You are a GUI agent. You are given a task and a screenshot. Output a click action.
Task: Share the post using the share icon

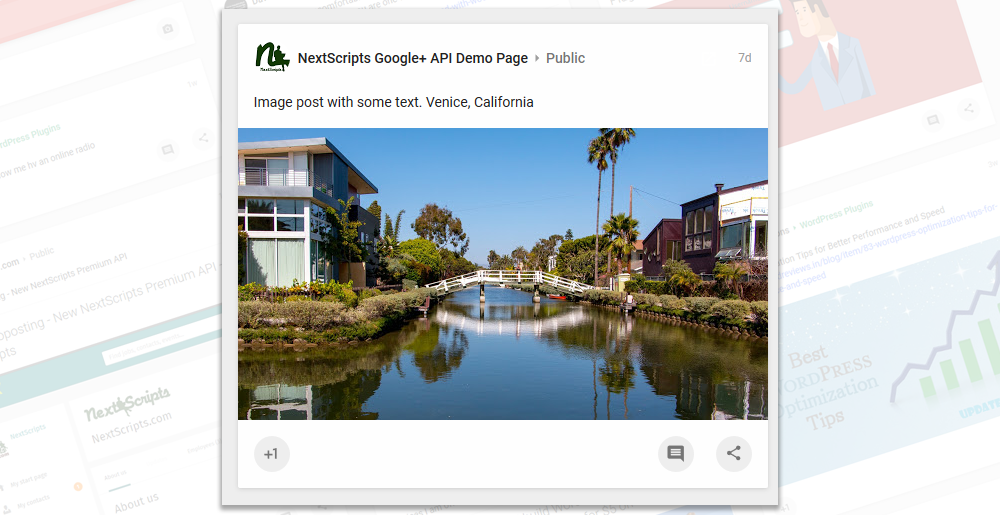pyautogui.click(x=734, y=454)
